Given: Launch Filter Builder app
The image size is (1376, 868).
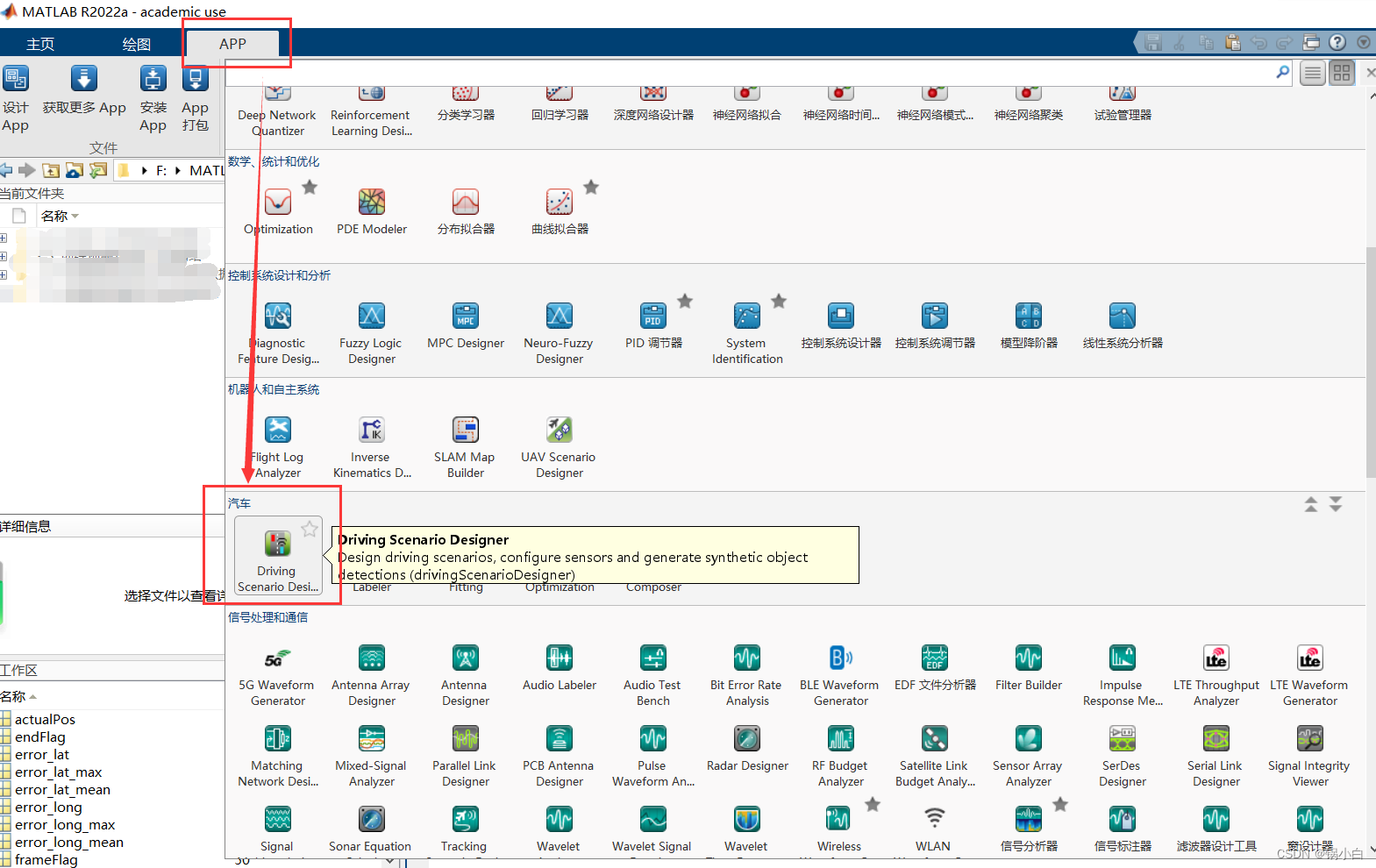Looking at the screenshot, I should point(1029,668).
